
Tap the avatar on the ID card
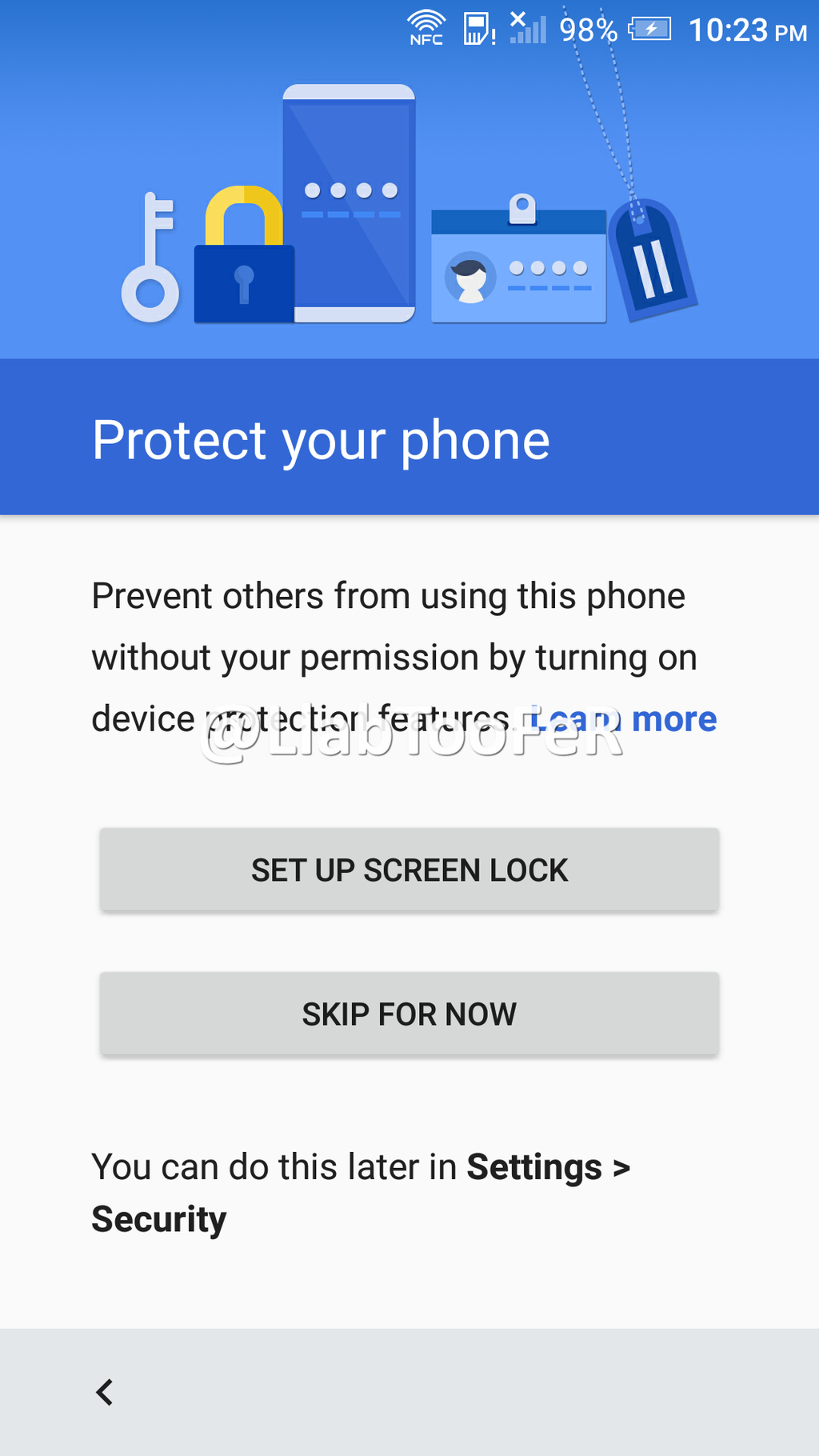(469, 278)
